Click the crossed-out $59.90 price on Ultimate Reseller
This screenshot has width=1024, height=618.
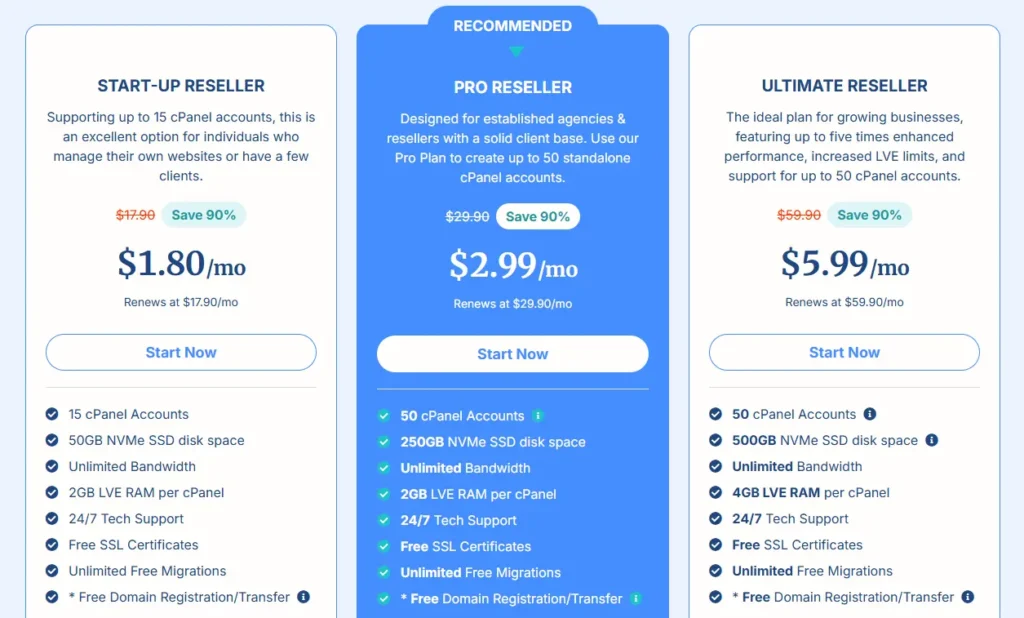[798, 214]
